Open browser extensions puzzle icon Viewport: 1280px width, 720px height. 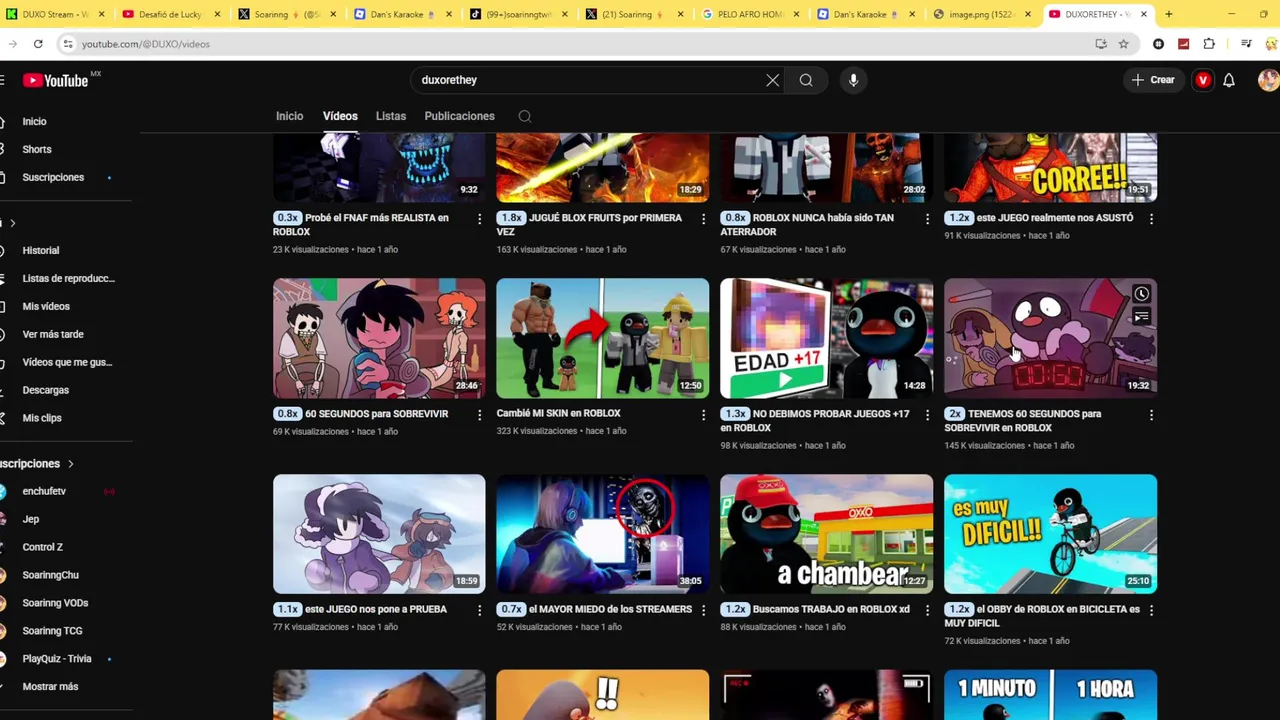(1209, 44)
